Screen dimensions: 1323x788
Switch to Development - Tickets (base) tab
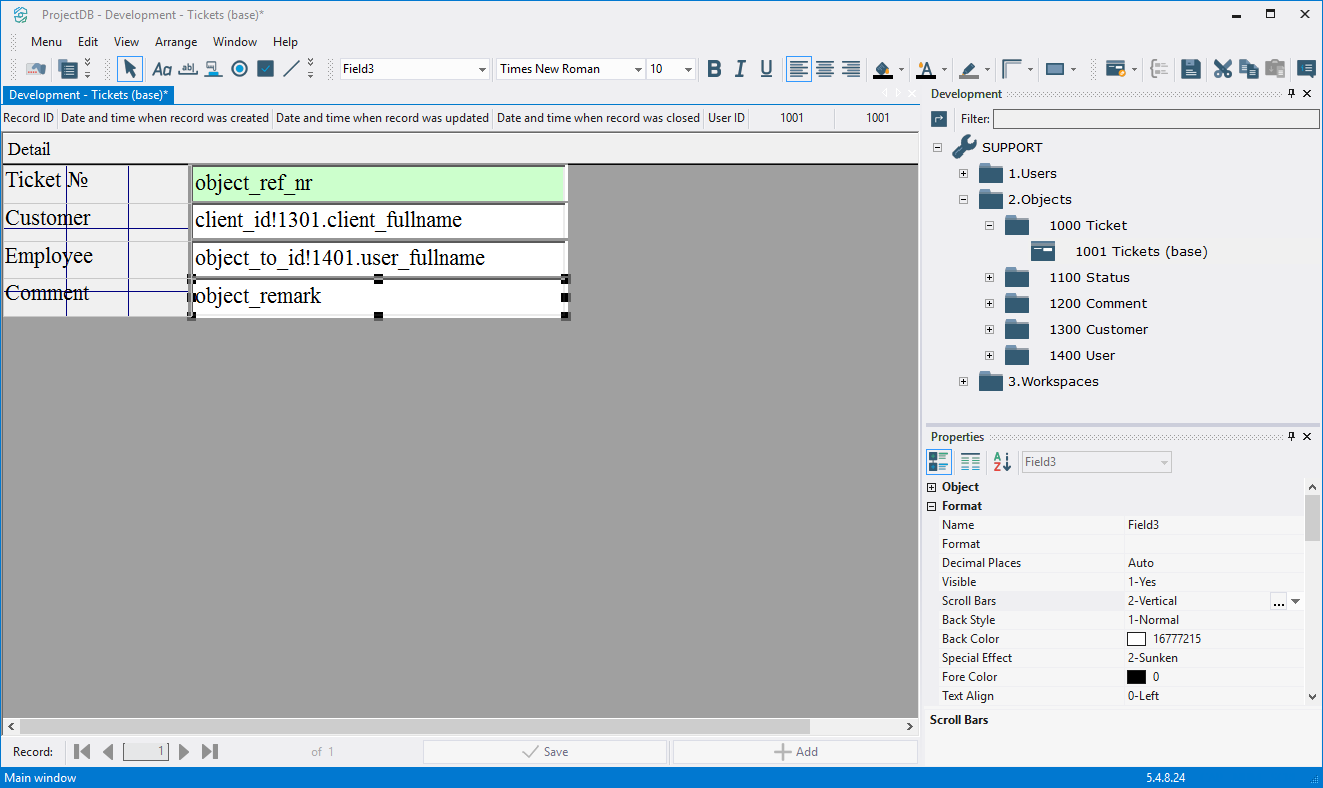pyautogui.click(x=88, y=95)
